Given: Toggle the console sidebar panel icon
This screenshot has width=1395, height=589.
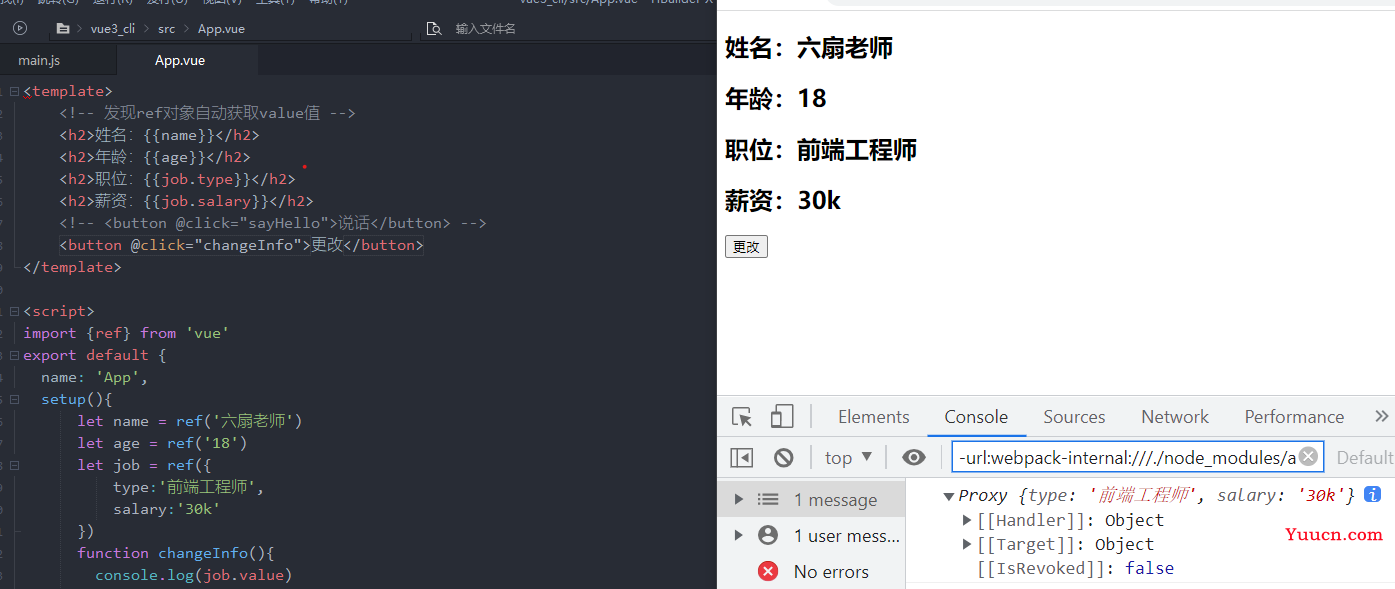Looking at the screenshot, I should tap(741, 458).
